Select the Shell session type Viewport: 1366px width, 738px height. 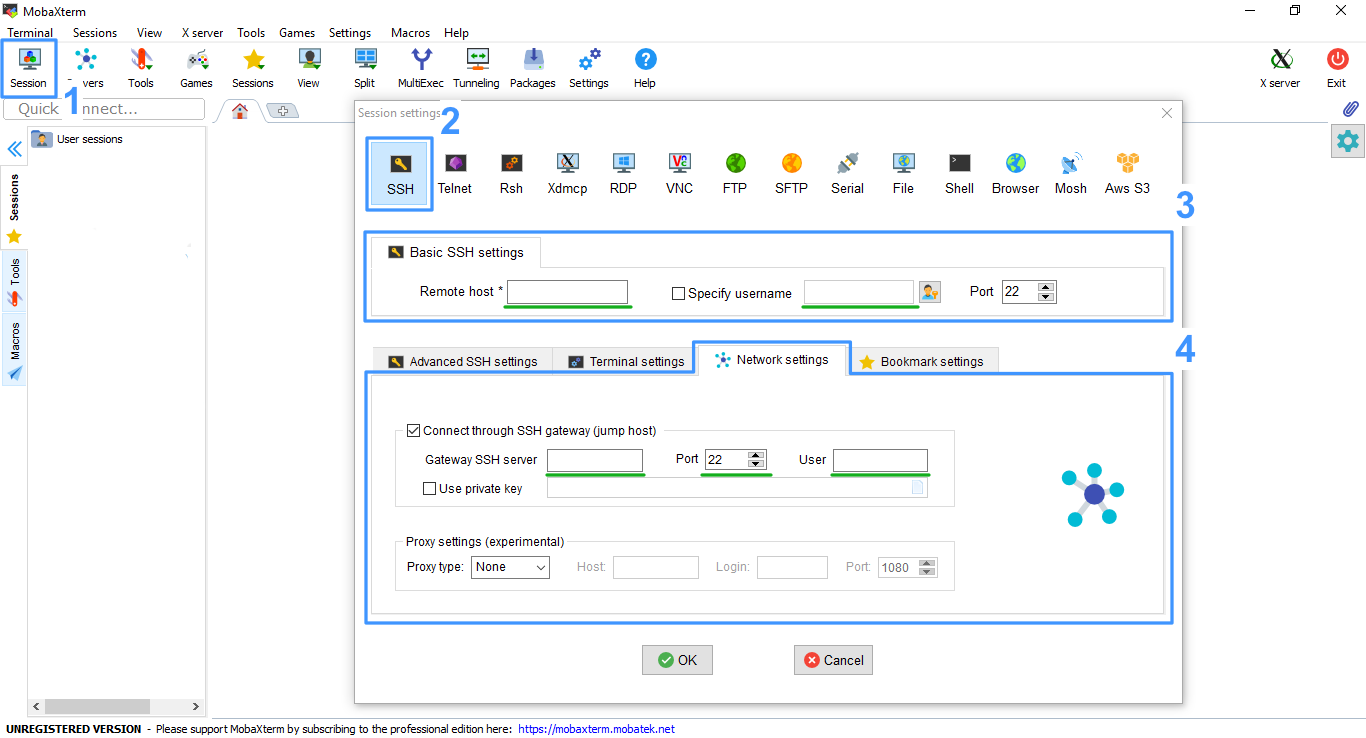(x=959, y=174)
